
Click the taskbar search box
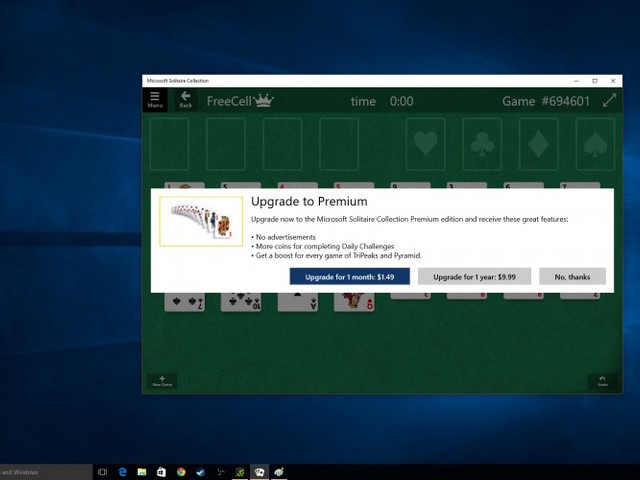click(46, 472)
